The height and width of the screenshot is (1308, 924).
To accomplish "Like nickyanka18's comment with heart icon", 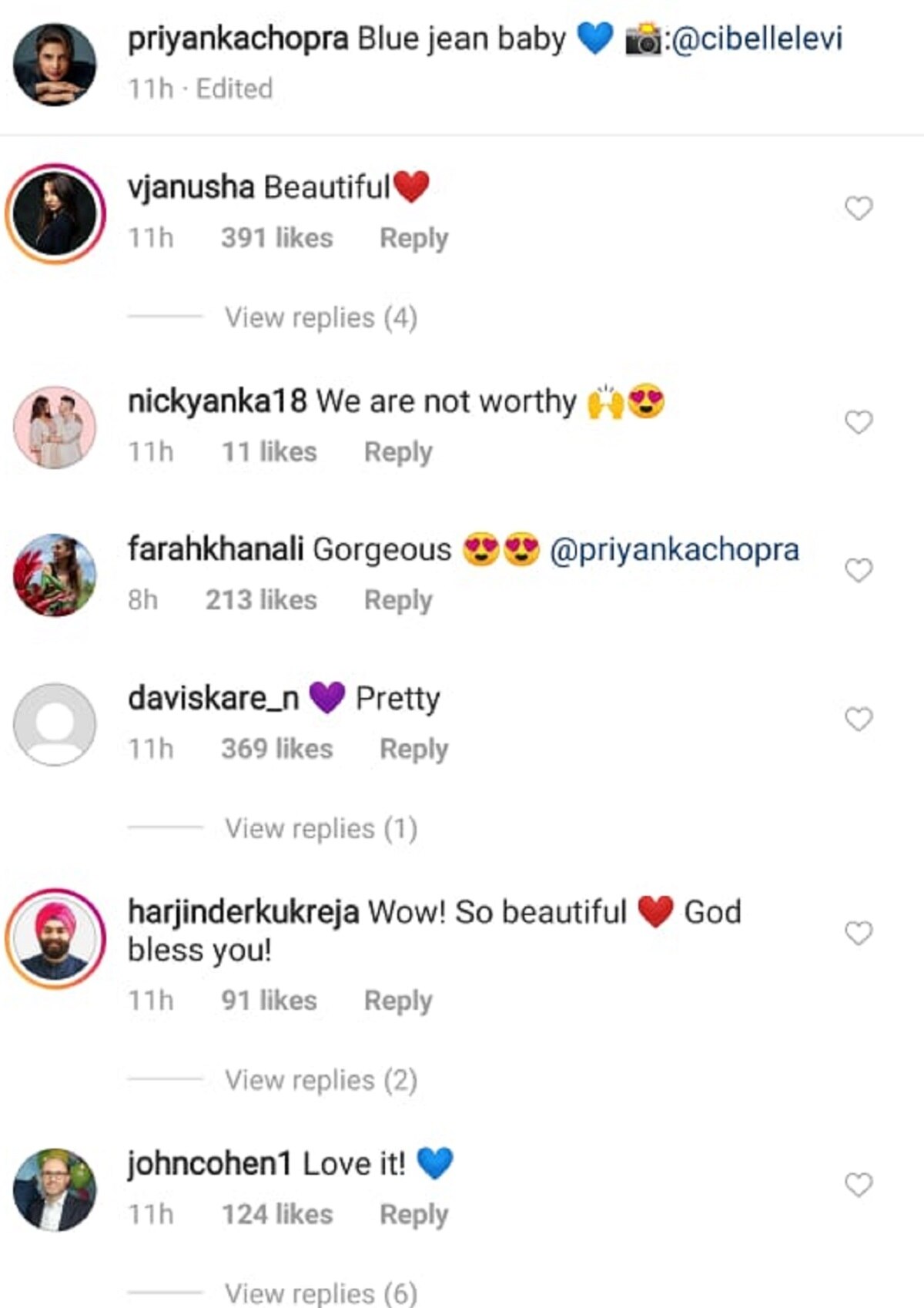I will [x=859, y=422].
